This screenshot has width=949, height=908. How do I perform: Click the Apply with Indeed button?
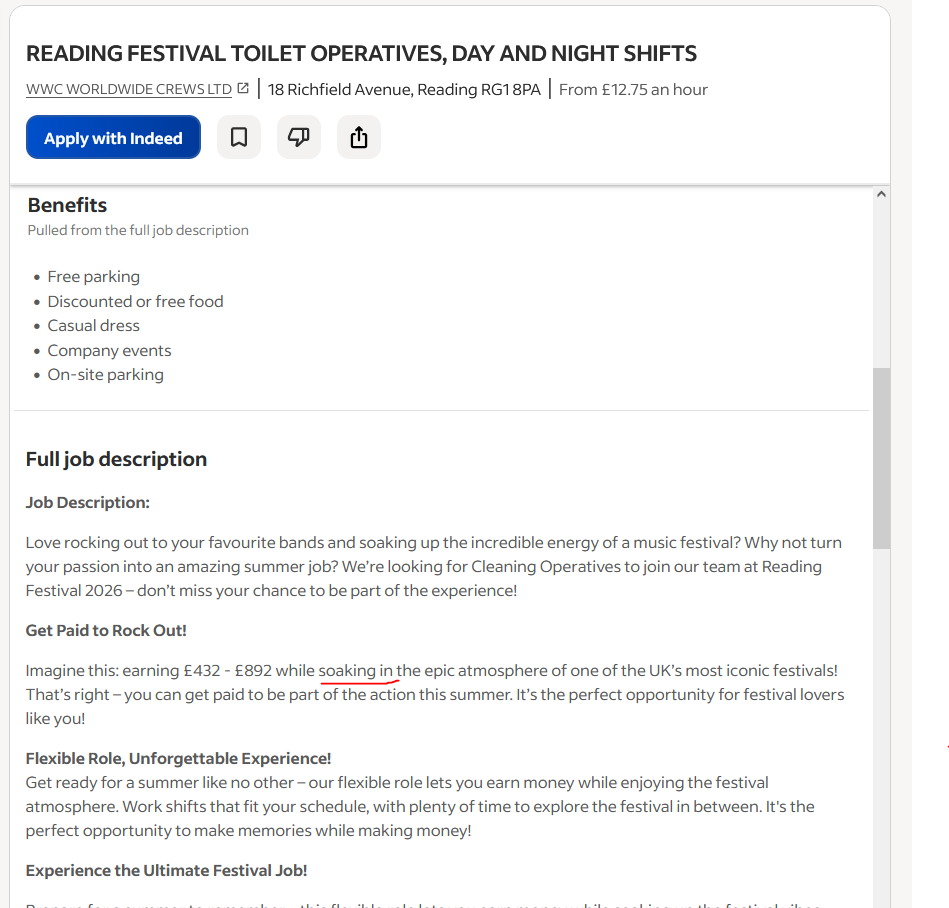(113, 137)
